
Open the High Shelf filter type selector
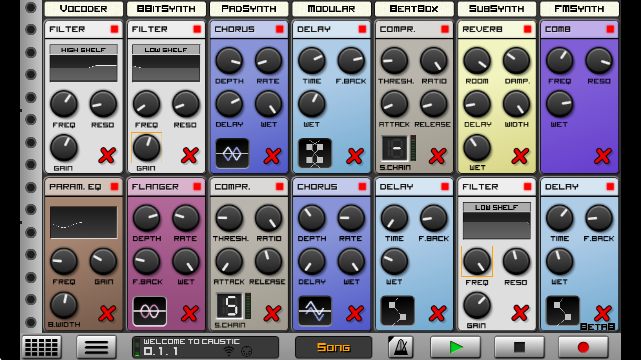click(x=83, y=49)
